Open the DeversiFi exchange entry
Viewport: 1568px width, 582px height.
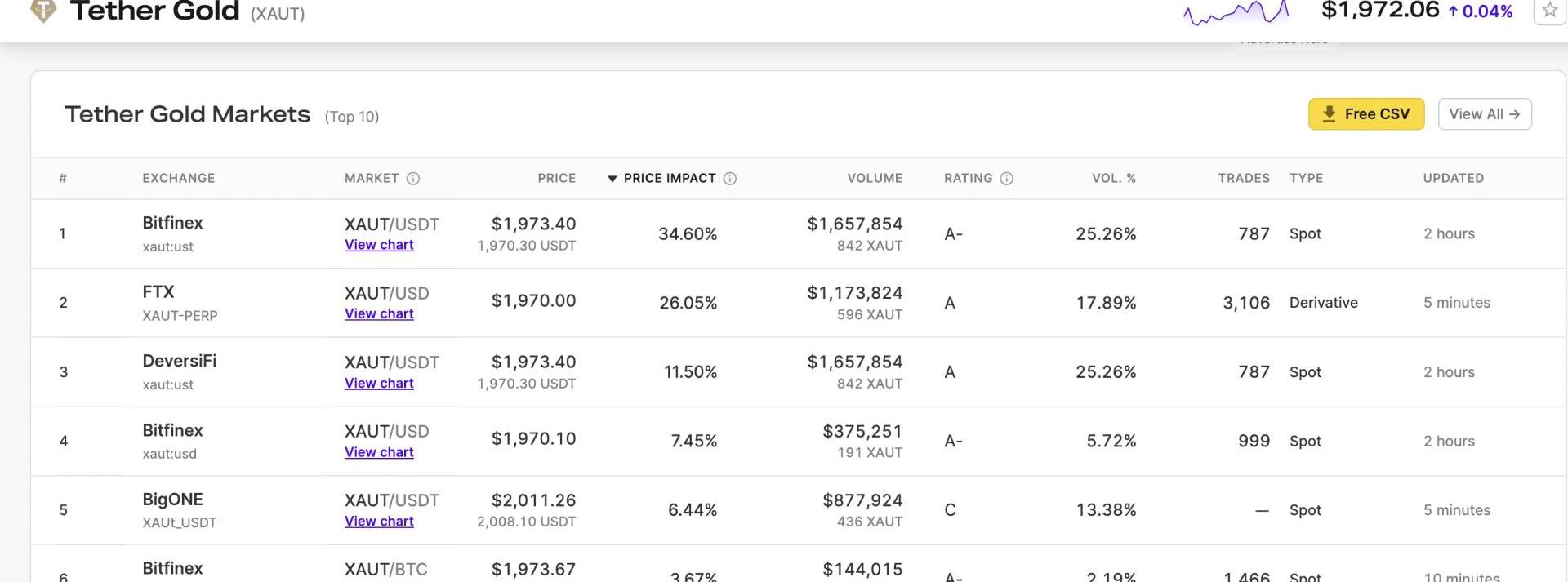pyautogui.click(x=179, y=361)
